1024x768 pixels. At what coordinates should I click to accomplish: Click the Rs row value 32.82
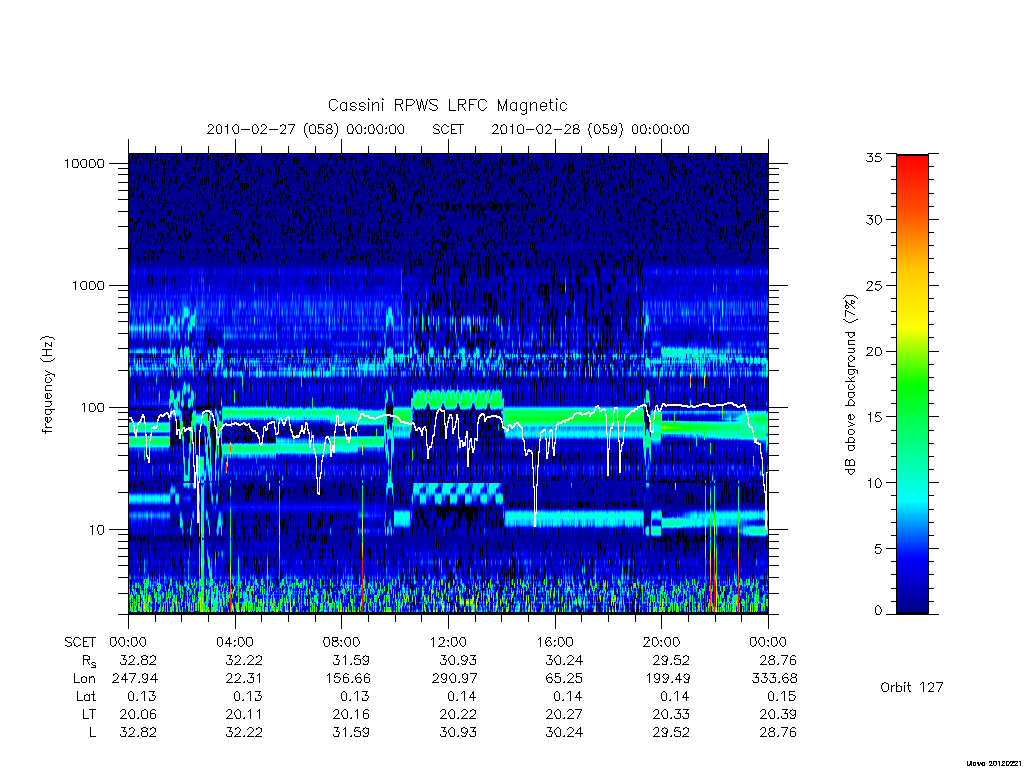[138, 660]
